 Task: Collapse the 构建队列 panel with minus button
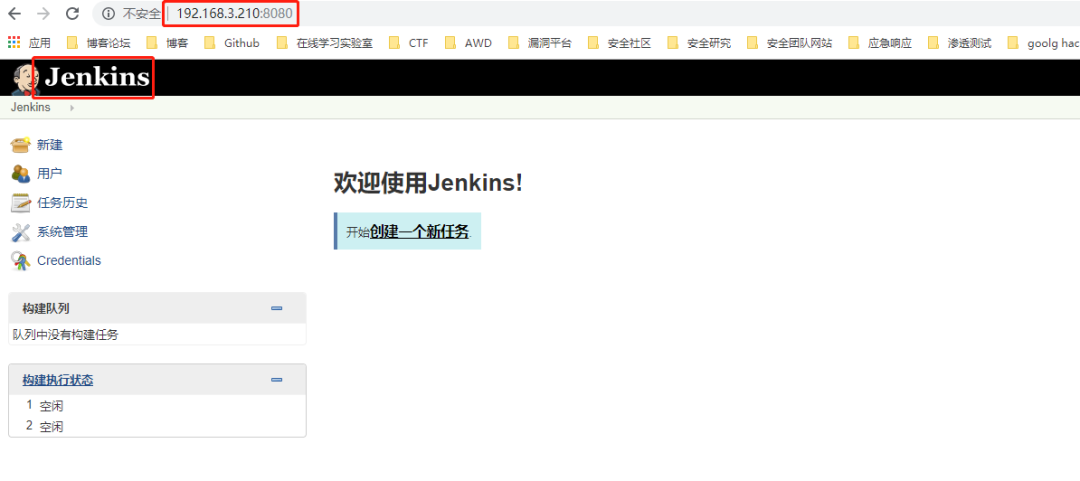[277, 308]
